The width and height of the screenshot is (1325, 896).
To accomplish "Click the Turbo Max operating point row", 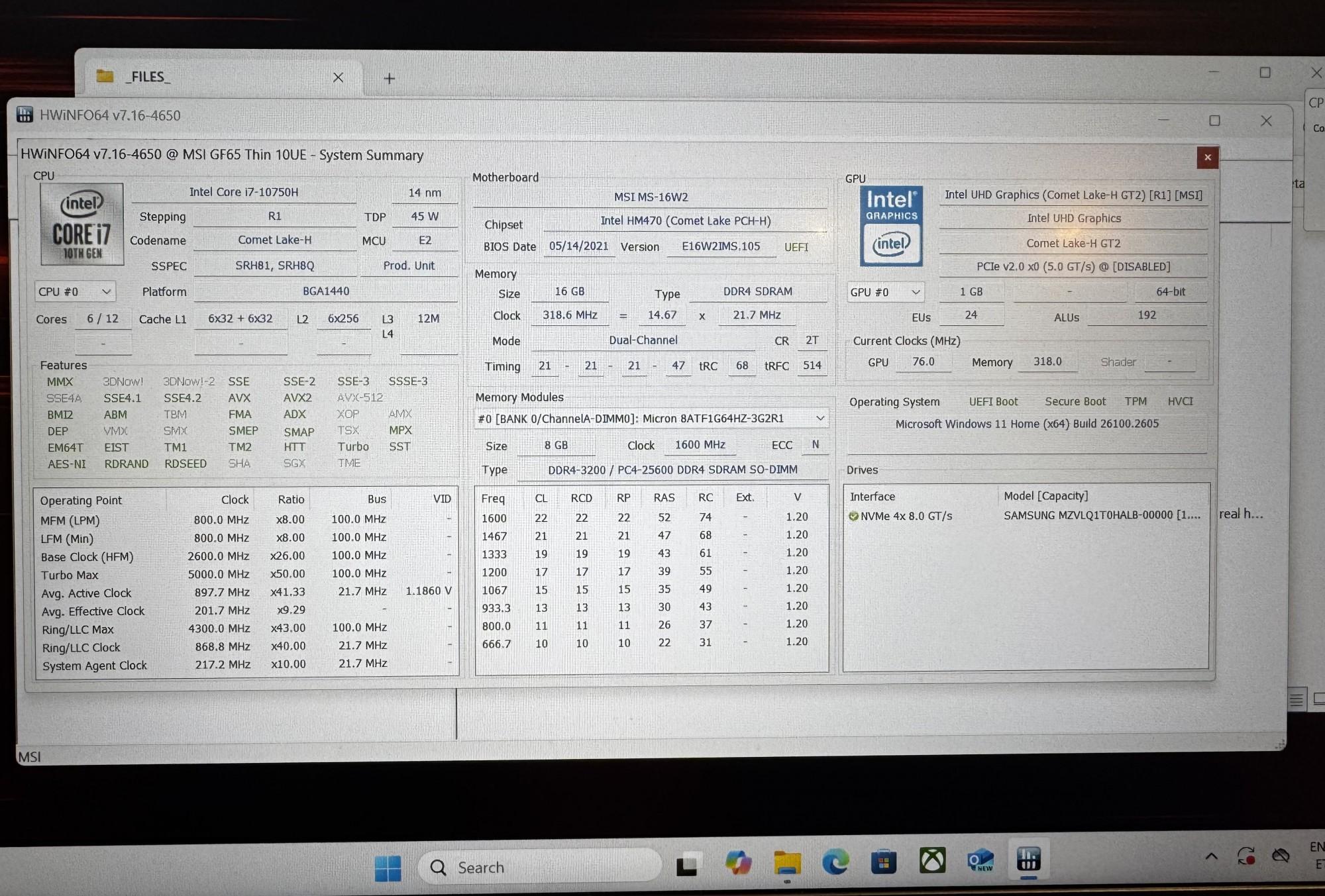I will coord(246,574).
